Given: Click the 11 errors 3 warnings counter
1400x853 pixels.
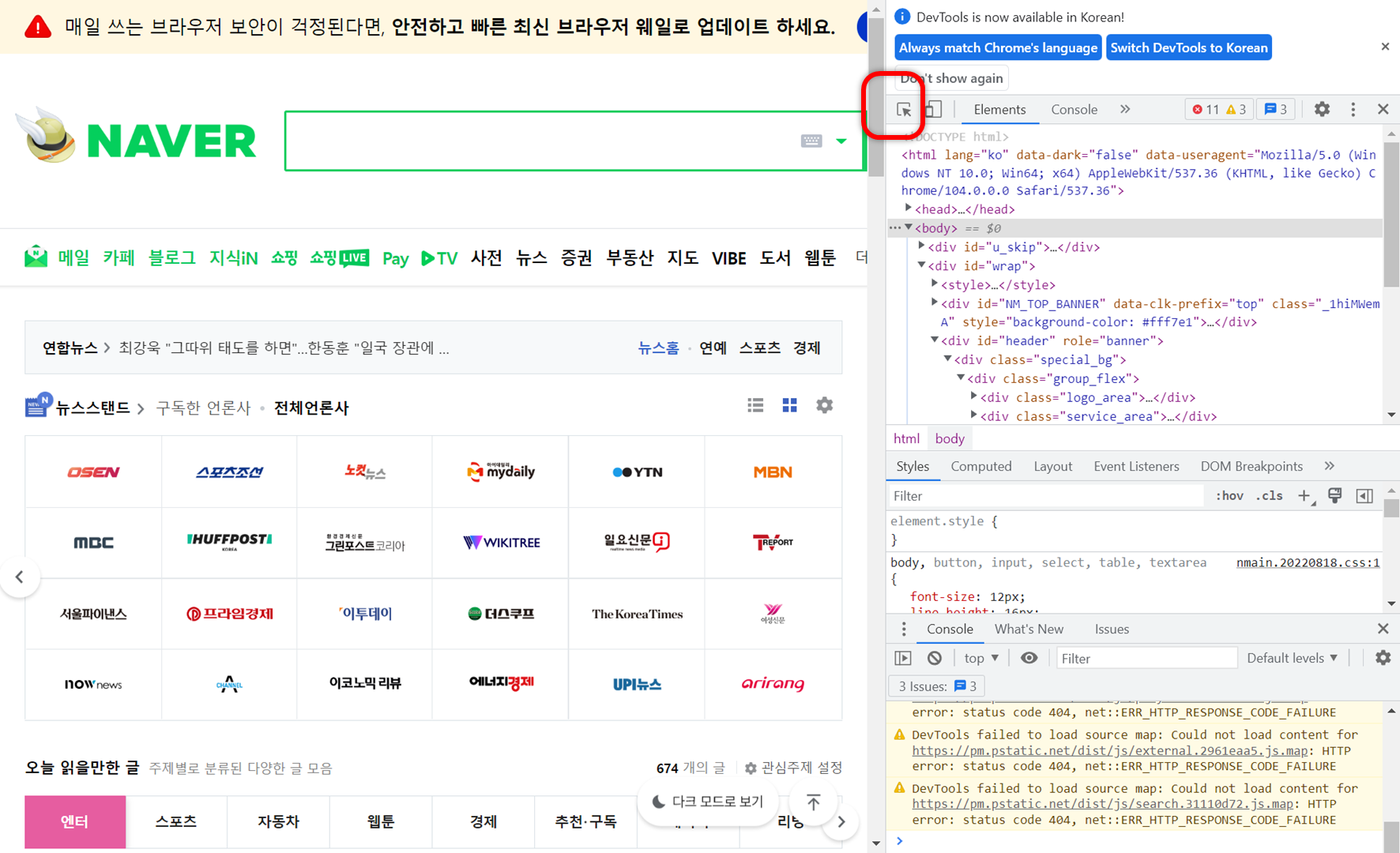Looking at the screenshot, I should [1219, 109].
